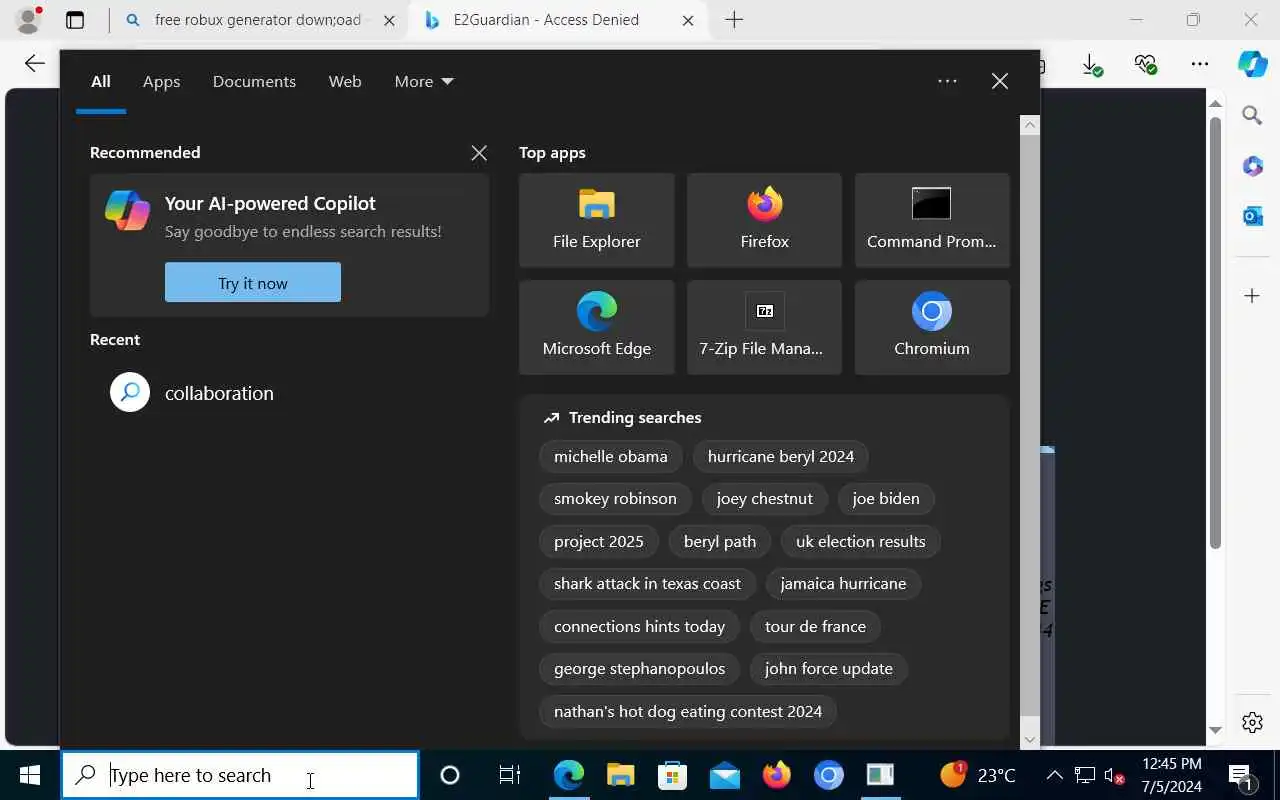The width and height of the screenshot is (1280, 800).
Task: Choose uk election results trending chip
Action: click(x=861, y=541)
